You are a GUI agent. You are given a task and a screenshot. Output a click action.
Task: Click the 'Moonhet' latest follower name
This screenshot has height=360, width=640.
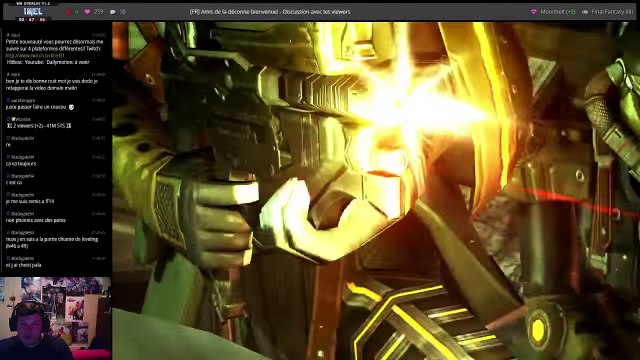pos(552,12)
